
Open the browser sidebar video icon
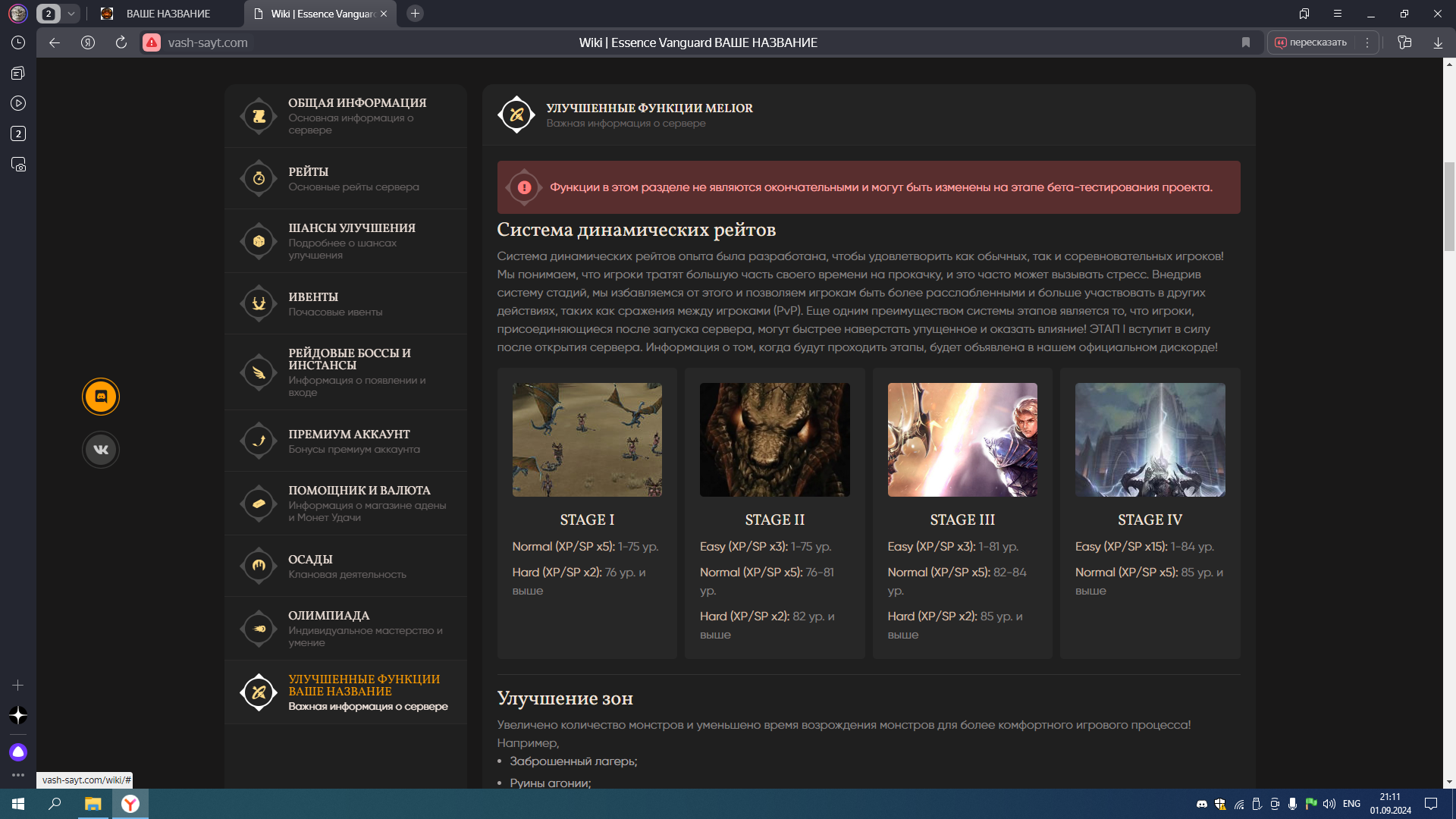tap(18, 103)
